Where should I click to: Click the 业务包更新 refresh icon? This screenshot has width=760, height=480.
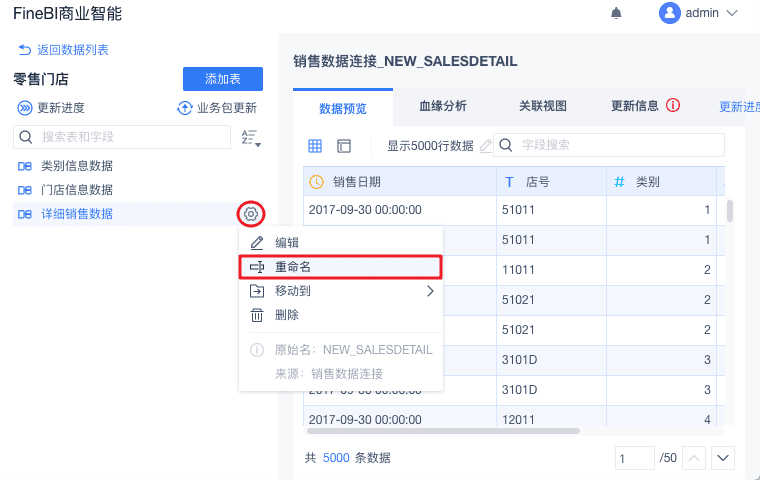184,108
